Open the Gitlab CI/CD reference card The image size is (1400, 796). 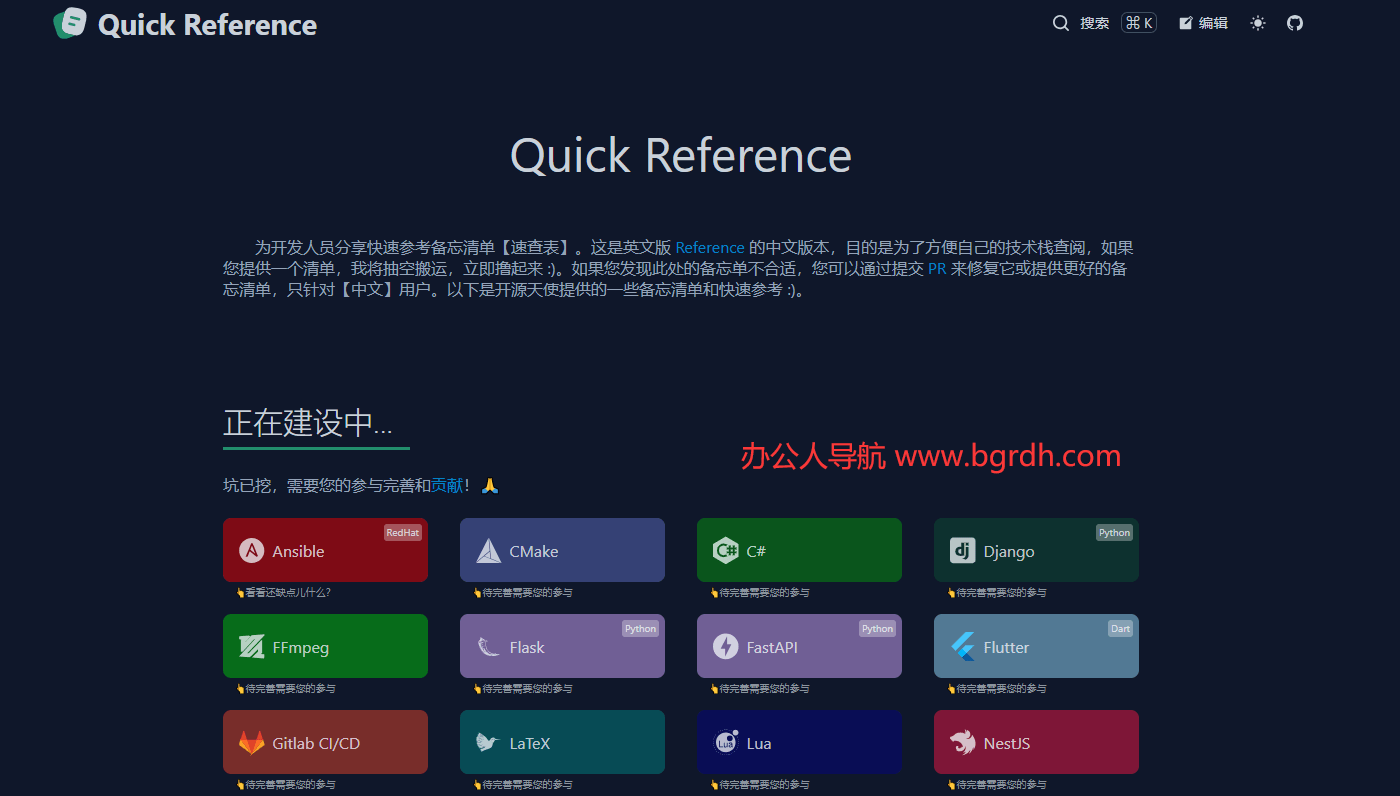coord(325,742)
